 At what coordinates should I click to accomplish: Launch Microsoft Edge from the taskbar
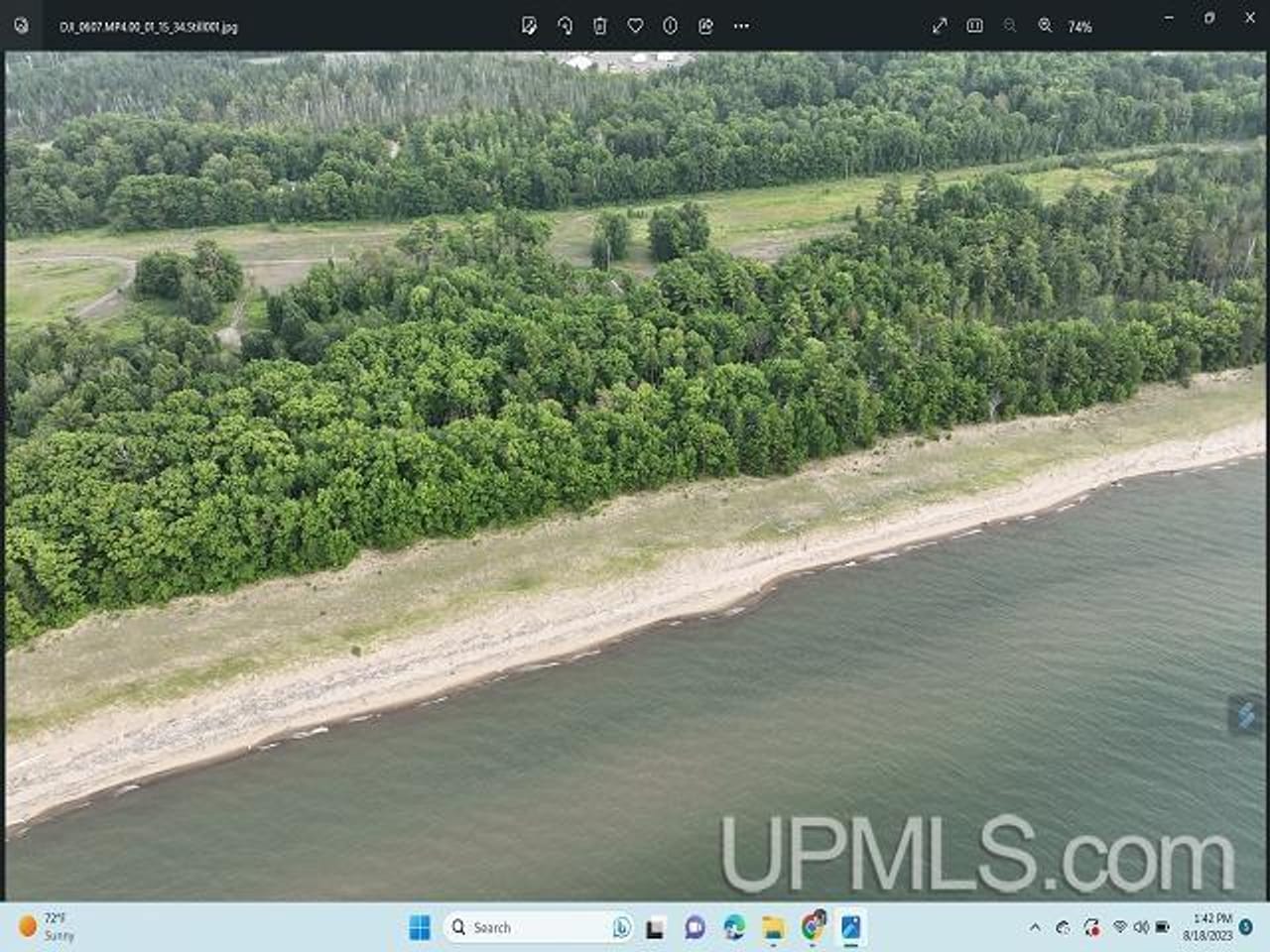734,928
